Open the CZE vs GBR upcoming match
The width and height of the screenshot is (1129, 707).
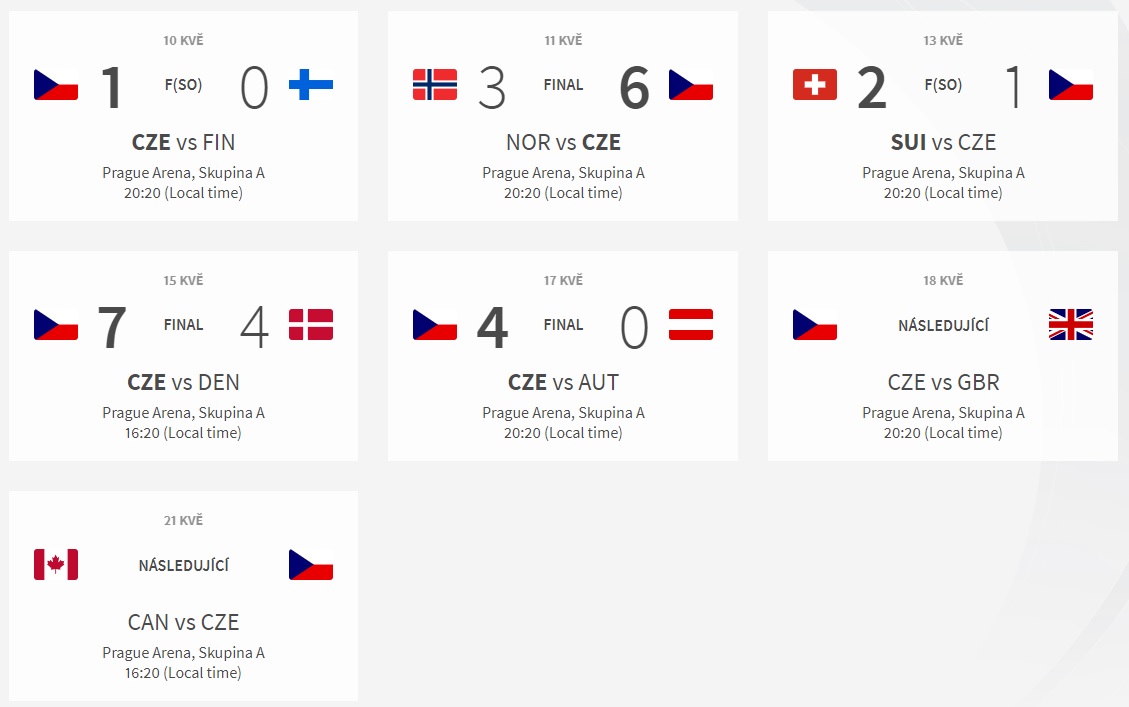tap(943, 382)
